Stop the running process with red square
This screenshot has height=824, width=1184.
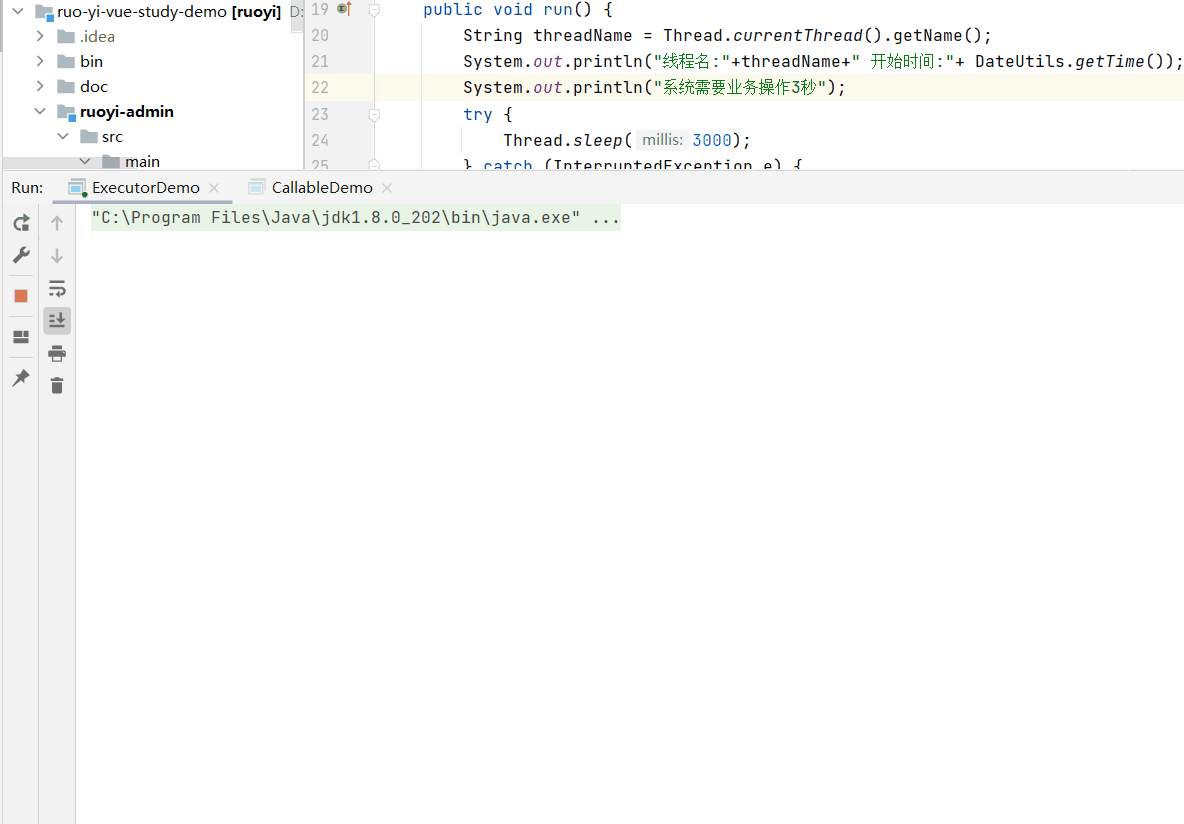tap(21, 296)
